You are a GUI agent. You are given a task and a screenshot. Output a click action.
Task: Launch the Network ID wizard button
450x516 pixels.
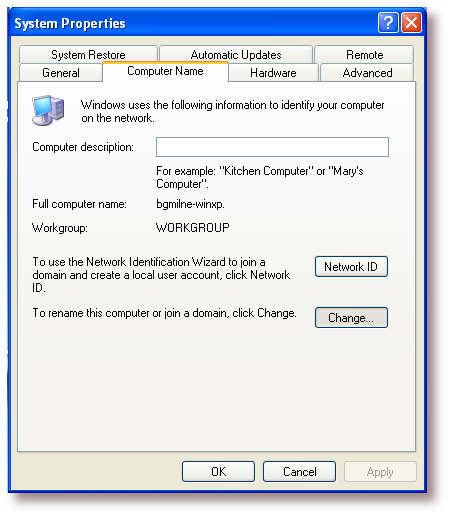point(351,267)
